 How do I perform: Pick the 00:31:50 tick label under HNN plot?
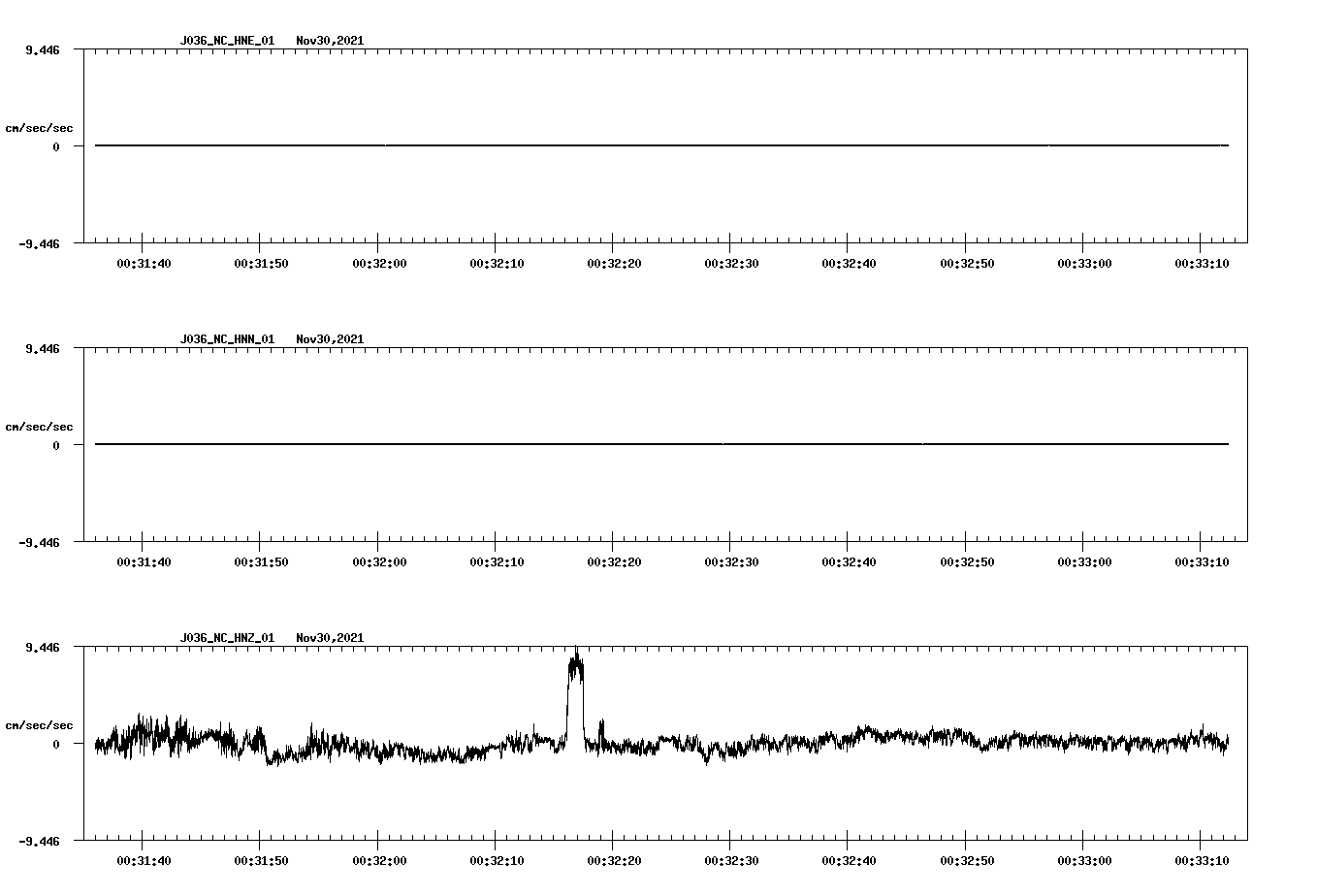click(x=261, y=561)
